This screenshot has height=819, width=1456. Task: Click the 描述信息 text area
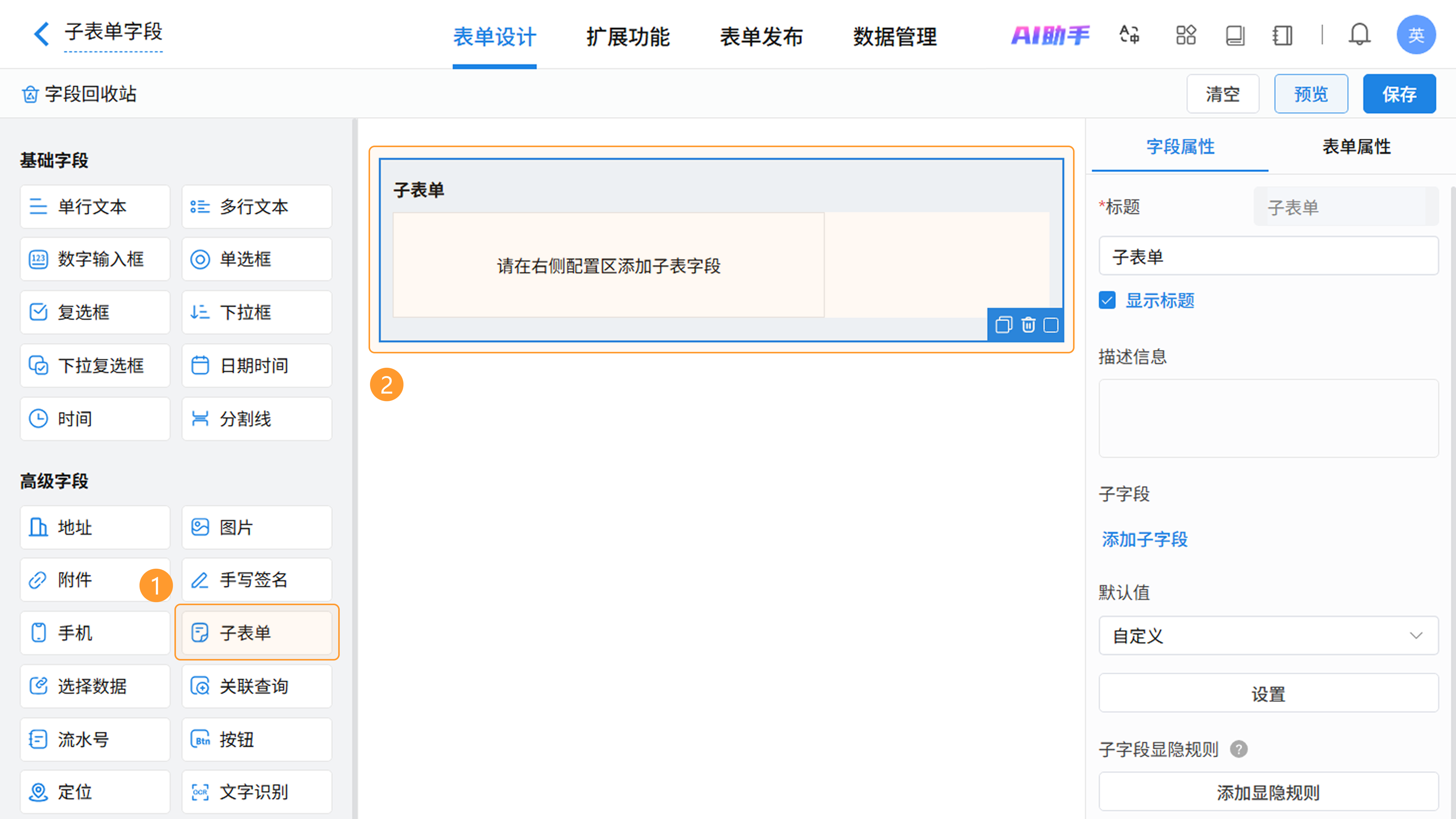pos(1268,418)
